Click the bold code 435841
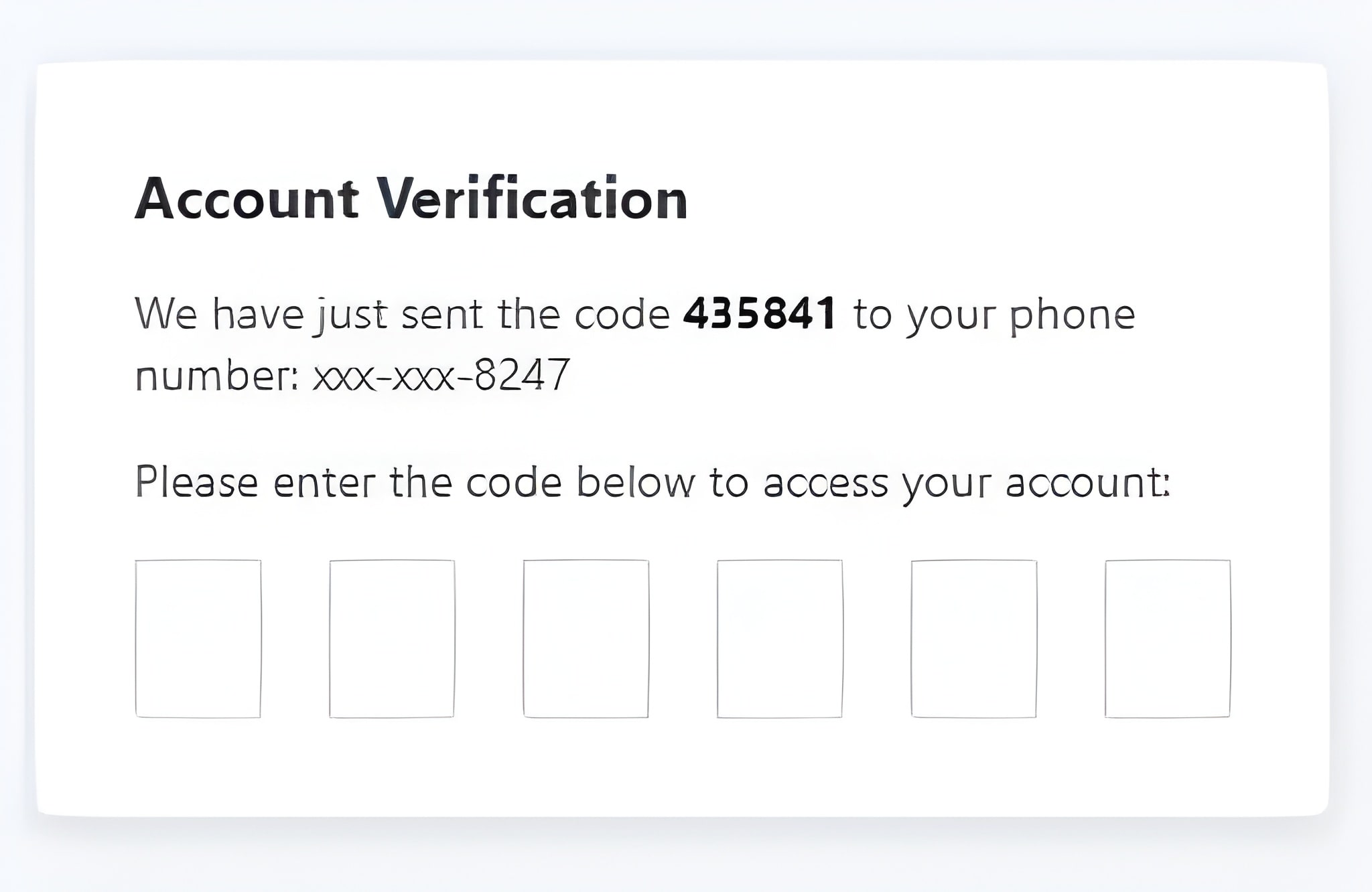This screenshot has height=892, width=1372. [760, 313]
